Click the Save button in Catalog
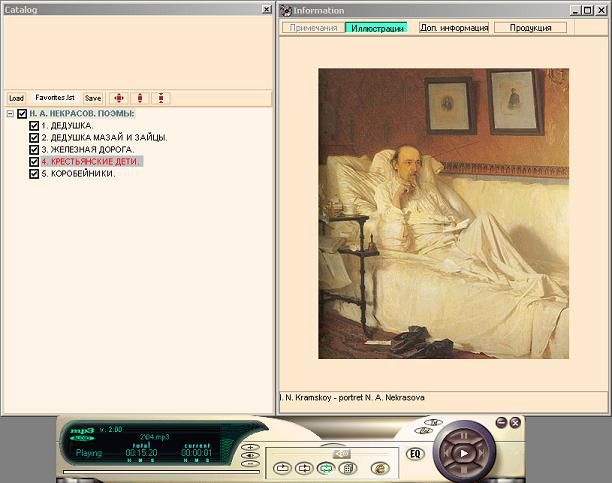Screen dimensions: 612x483 (93, 98)
